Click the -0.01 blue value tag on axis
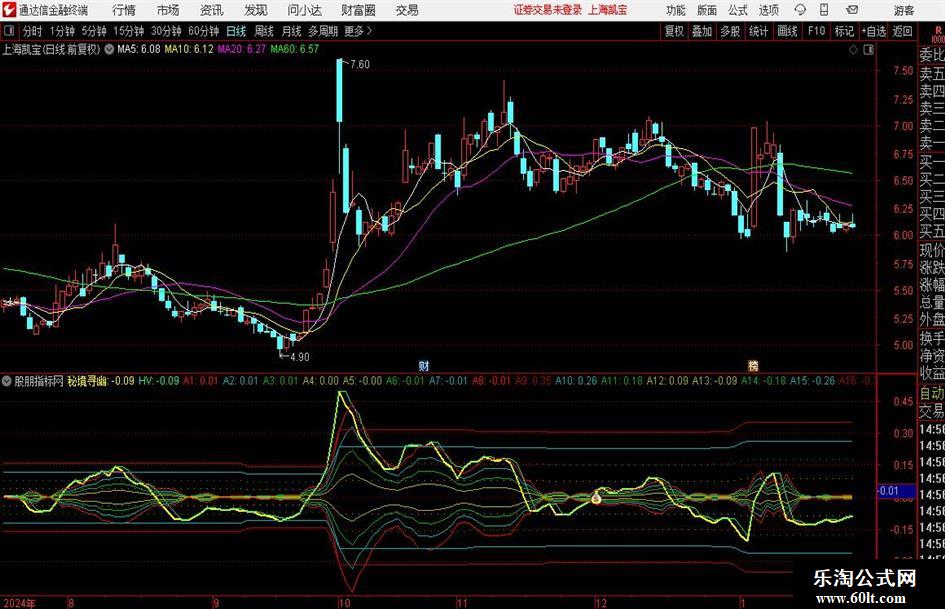Image resolution: width=945 pixels, height=609 pixels. 896,491
